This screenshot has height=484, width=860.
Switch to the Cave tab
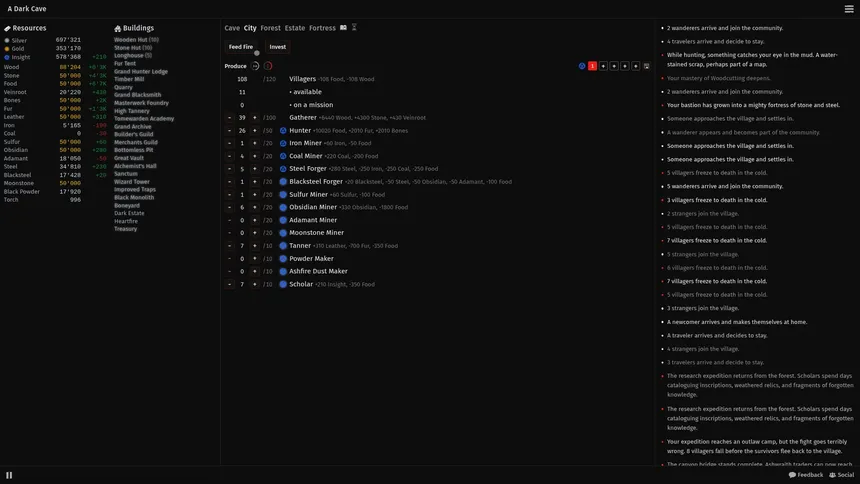[x=232, y=28]
